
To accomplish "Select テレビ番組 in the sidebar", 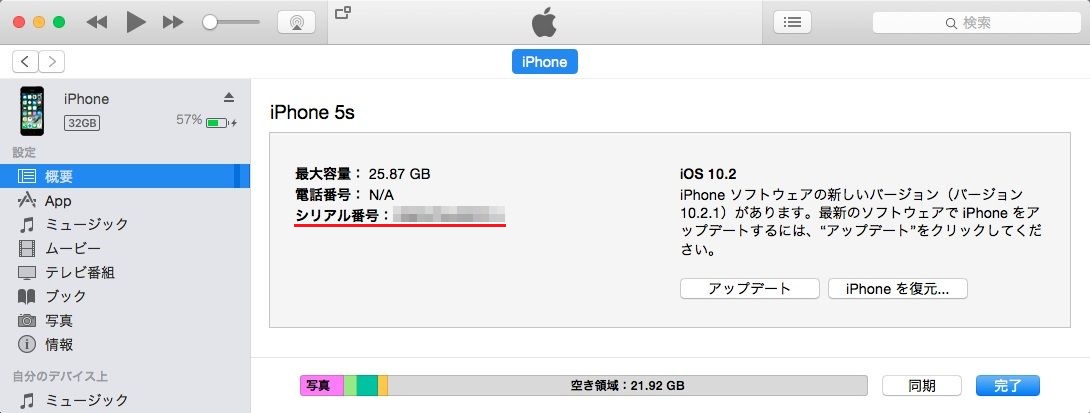I will 125,273.
